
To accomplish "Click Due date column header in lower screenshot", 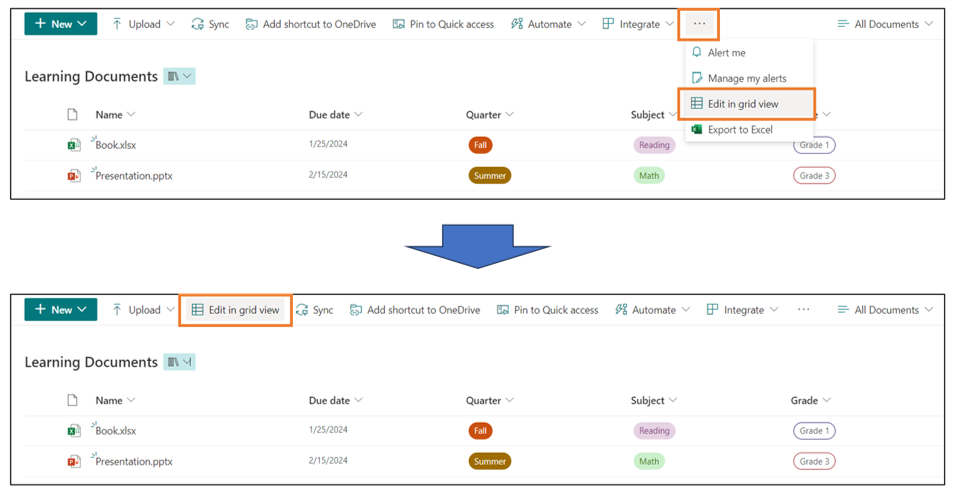I will (335, 400).
